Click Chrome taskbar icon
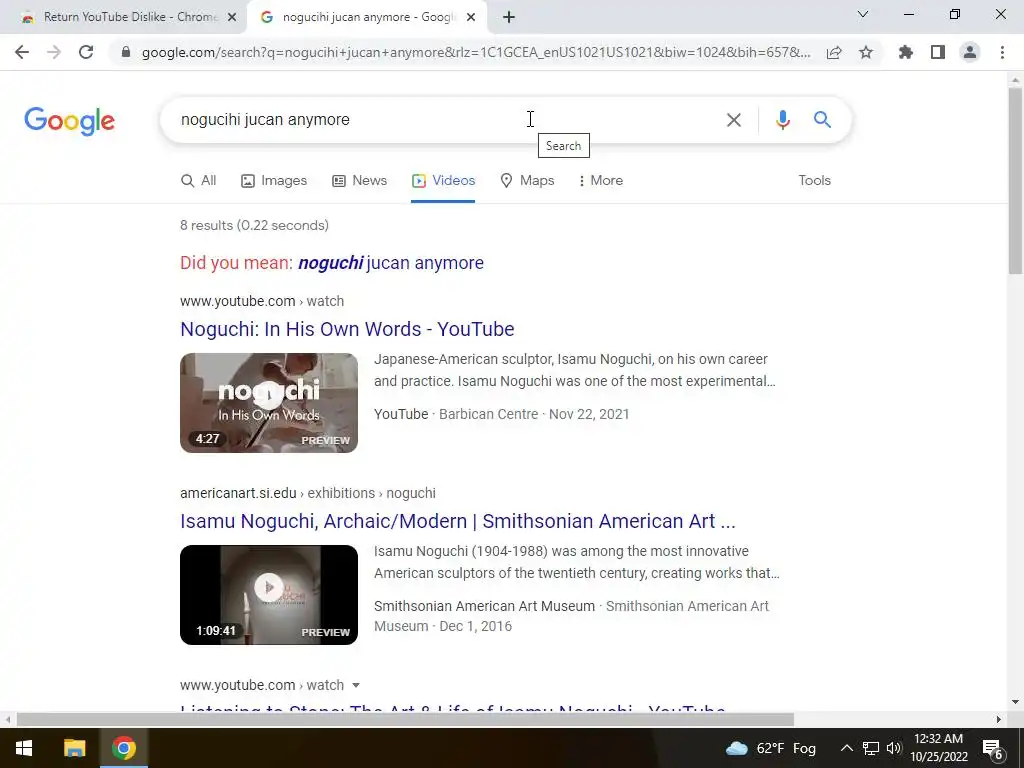Screen dimensions: 1024x768 click(123, 748)
